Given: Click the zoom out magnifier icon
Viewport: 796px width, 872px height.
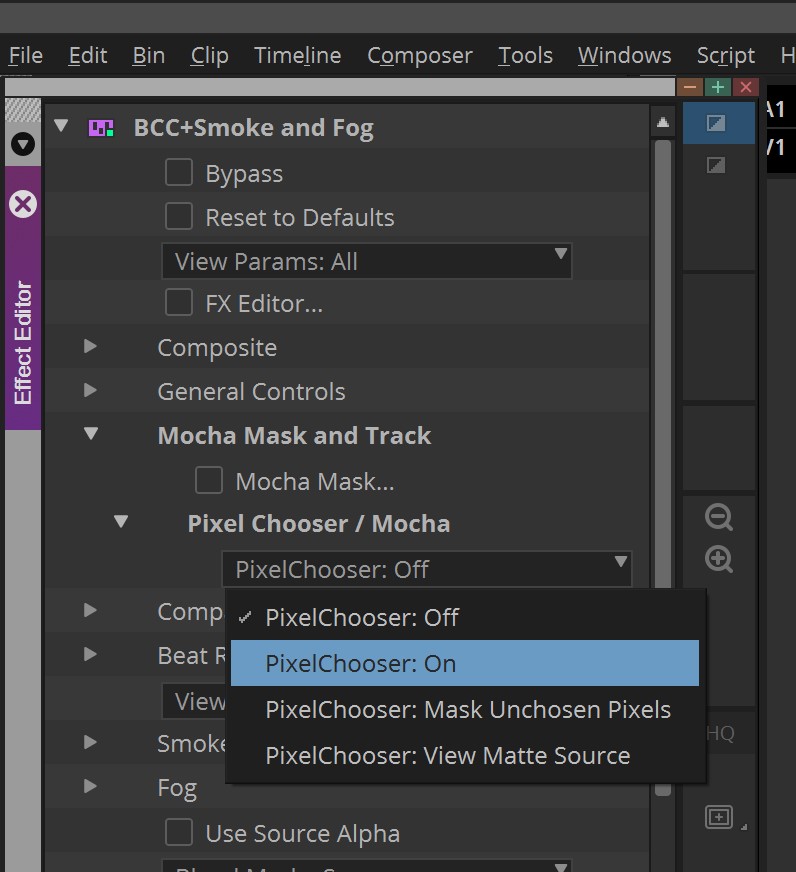Looking at the screenshot, I should click(x=719, y=517).
